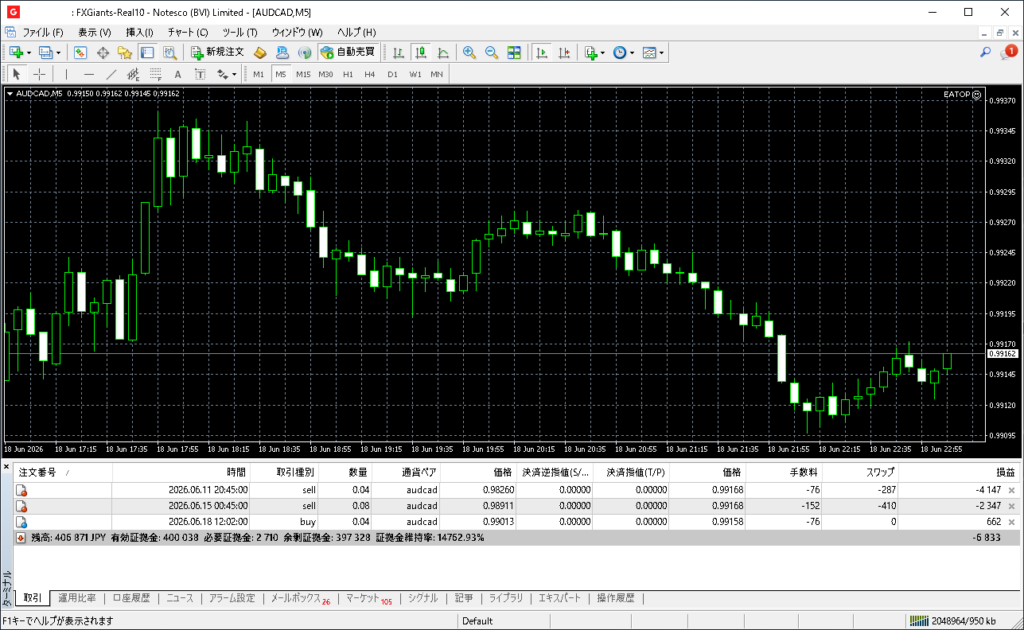Viewport: 1024px width, 630px height.
Task: Expand the Templates dropdown arrow
Action: (x=662, y=53)
